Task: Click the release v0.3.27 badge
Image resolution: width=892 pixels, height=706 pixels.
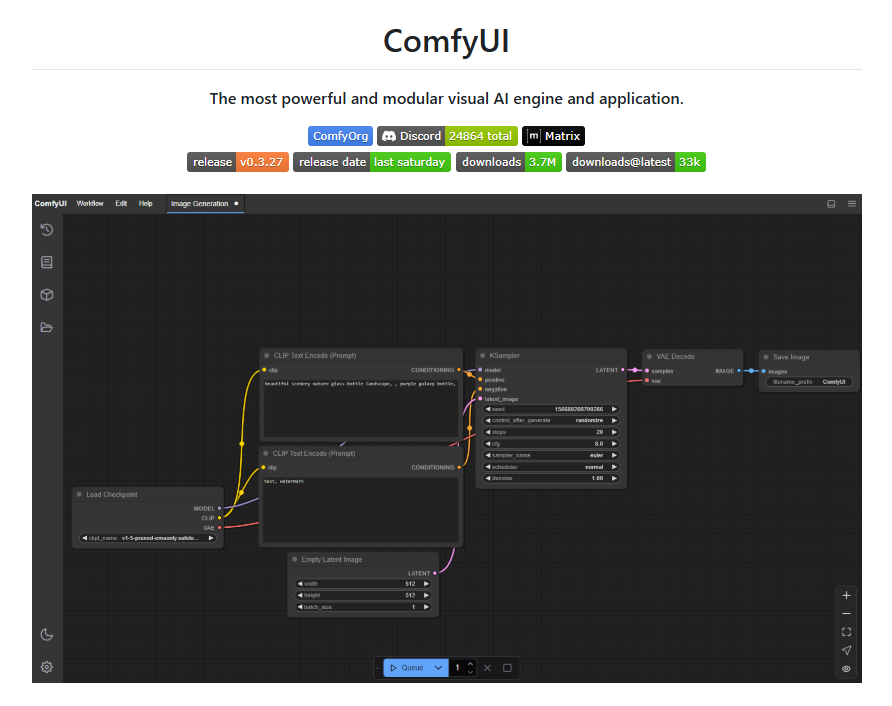Action: pos(238,162)
